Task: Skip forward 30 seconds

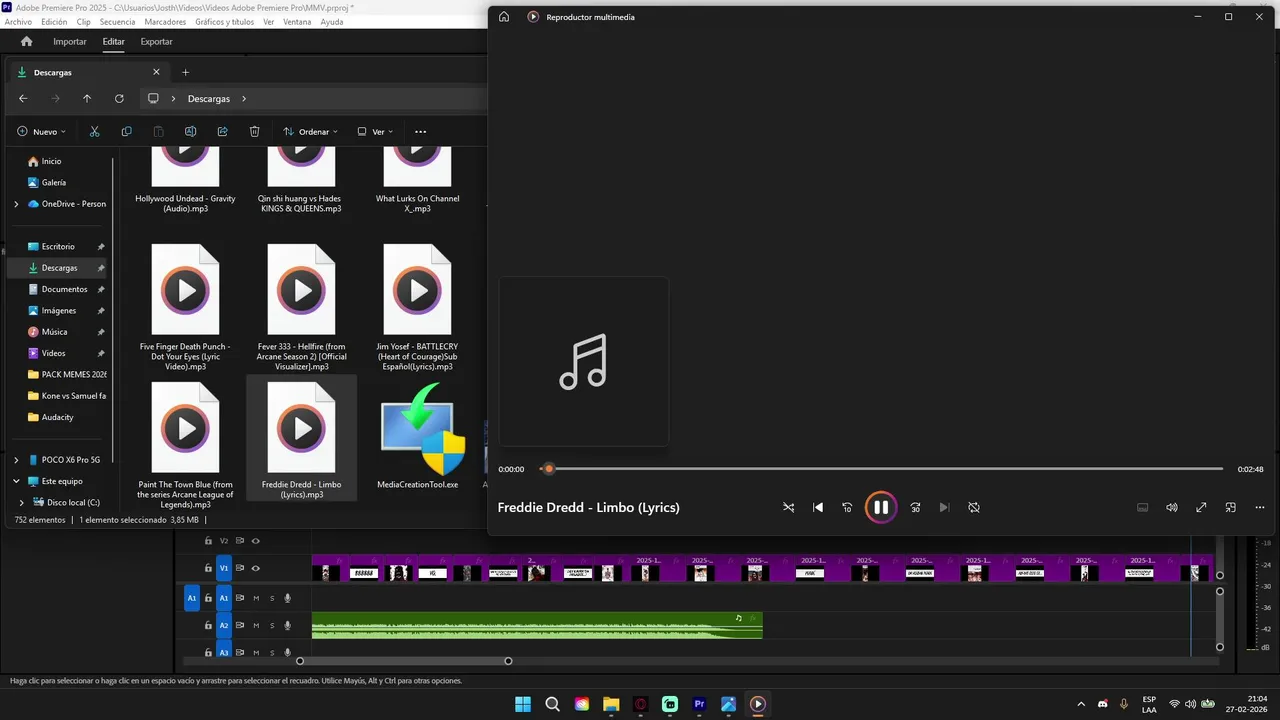Action: tap(915, 507)
